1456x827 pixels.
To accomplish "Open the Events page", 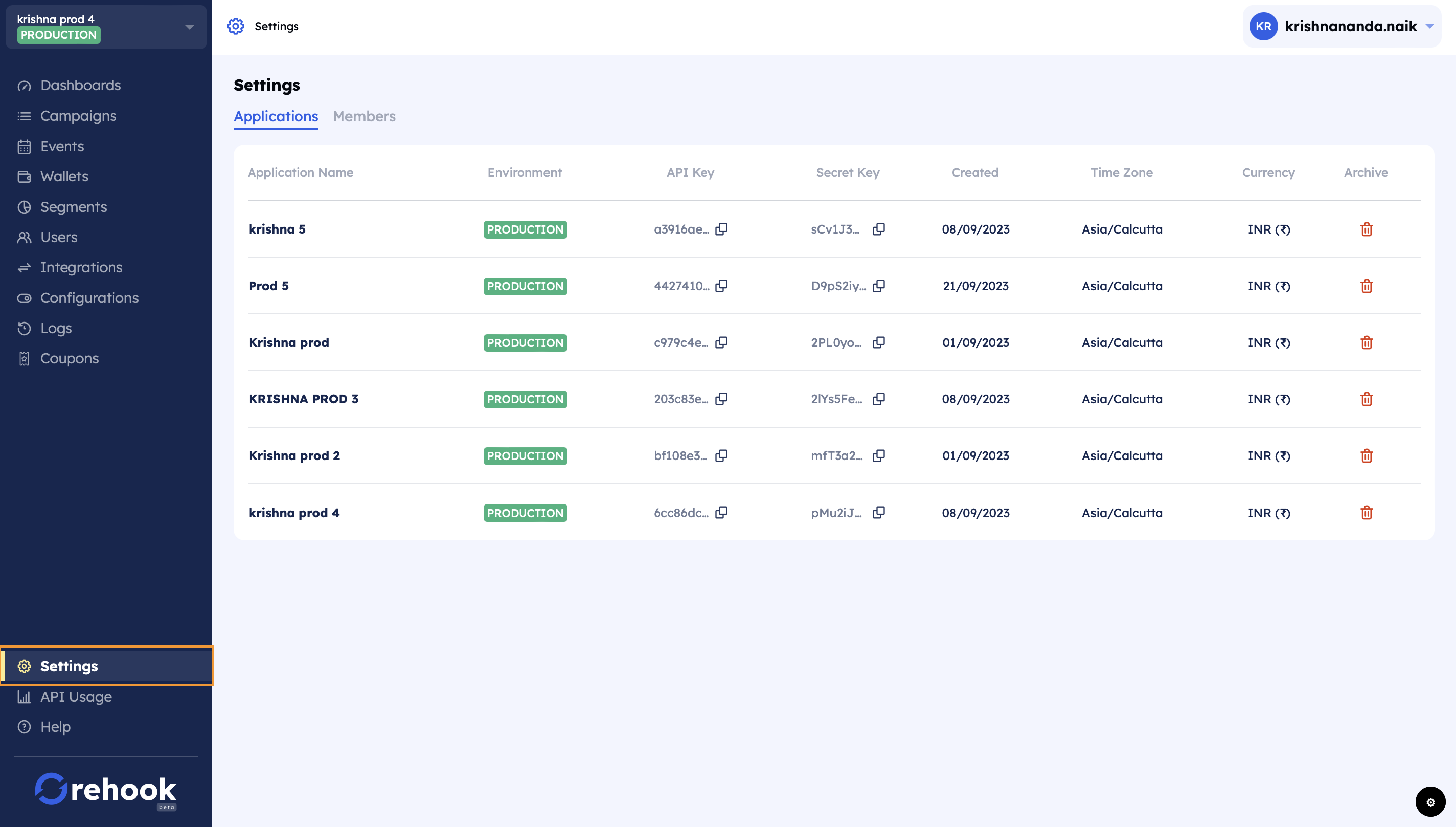I will (x=63, y=147).
